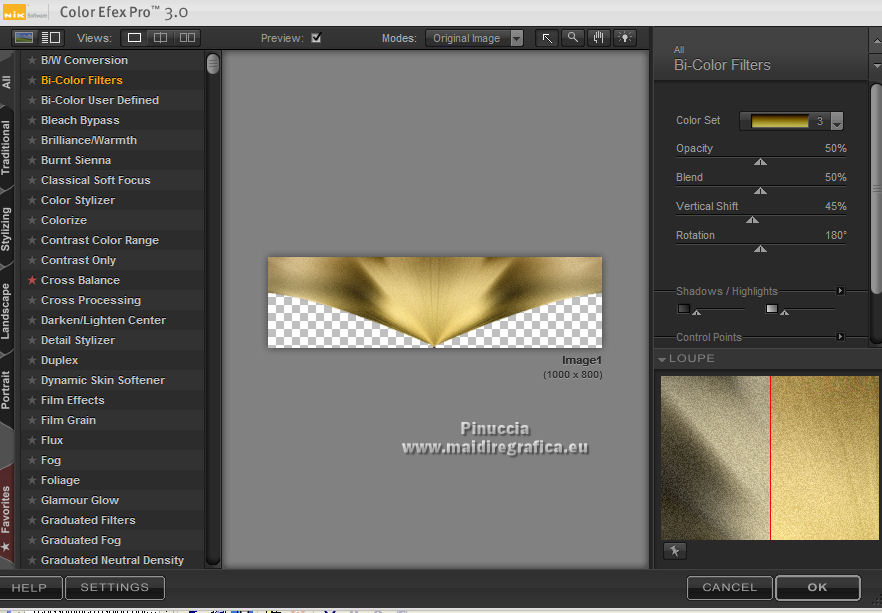The width and height of the screenshot is (882, 613).
Task: Select the Dynamic Skin Softener filter
Action: (x=103, y=380)
